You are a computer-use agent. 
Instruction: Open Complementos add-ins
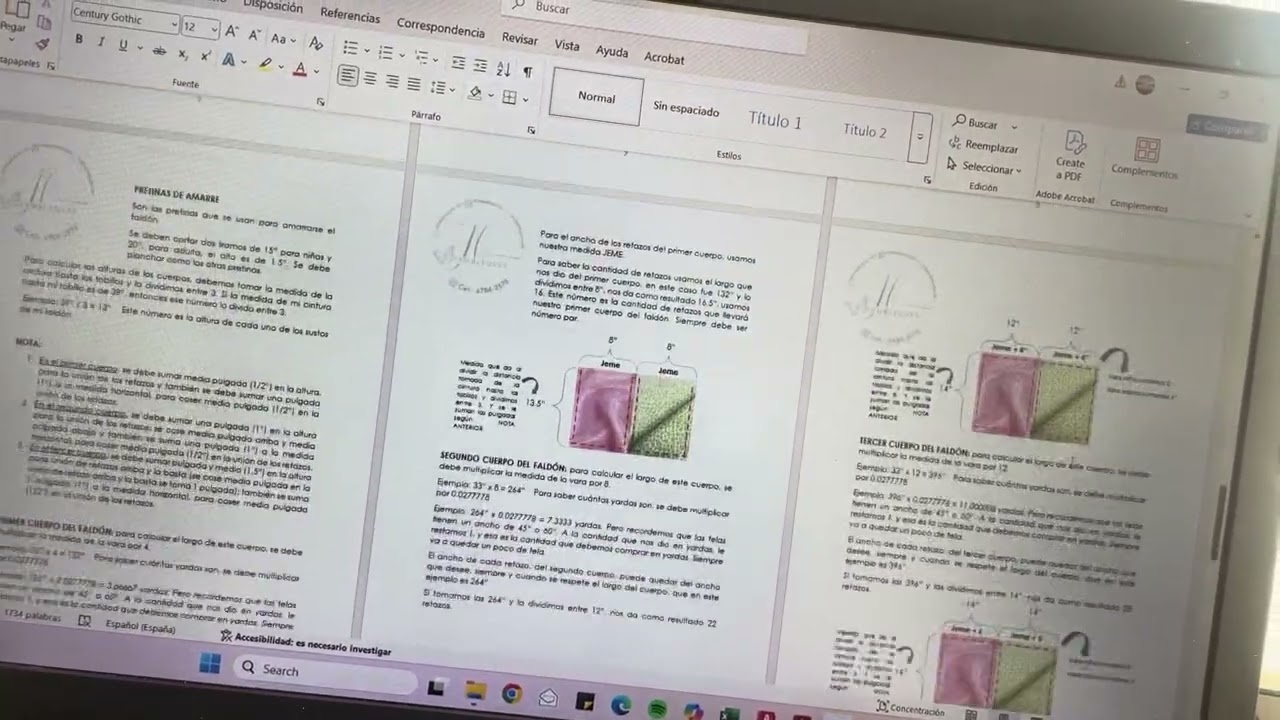pyautogui.click(x=1145, y=160)
